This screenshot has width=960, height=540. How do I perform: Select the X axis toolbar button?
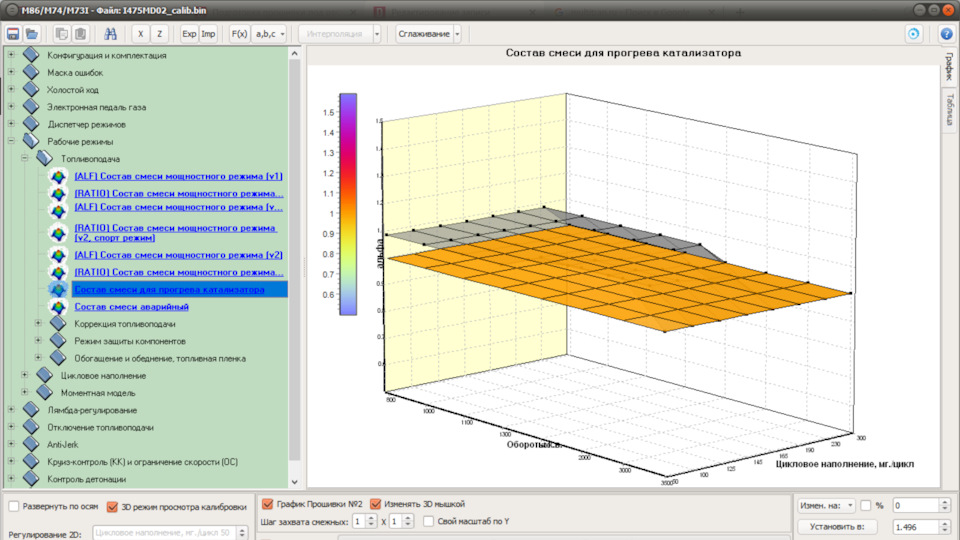(x=140, y=34)
